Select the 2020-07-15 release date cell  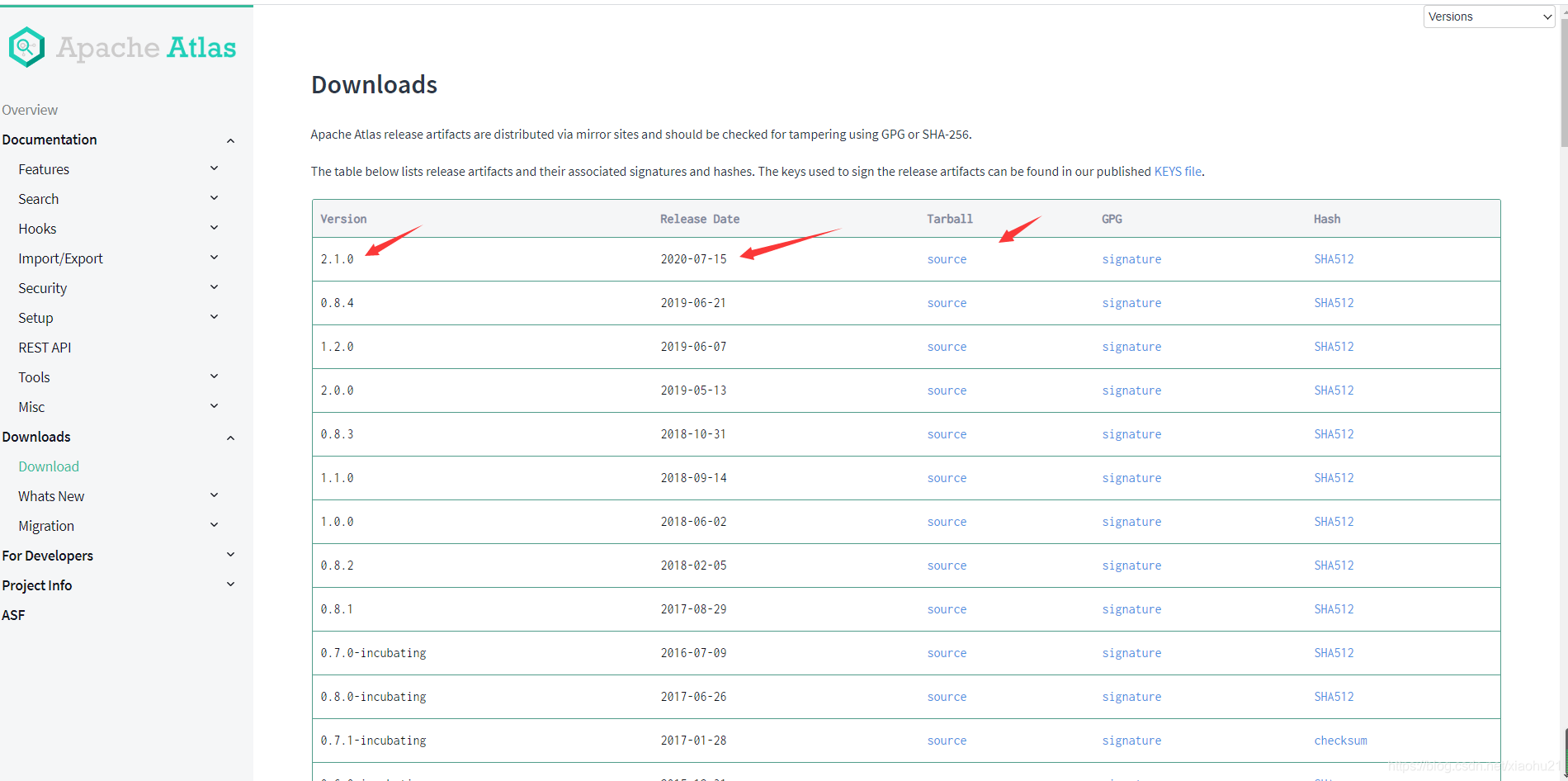pyautogui.click(x=693, y=259)
